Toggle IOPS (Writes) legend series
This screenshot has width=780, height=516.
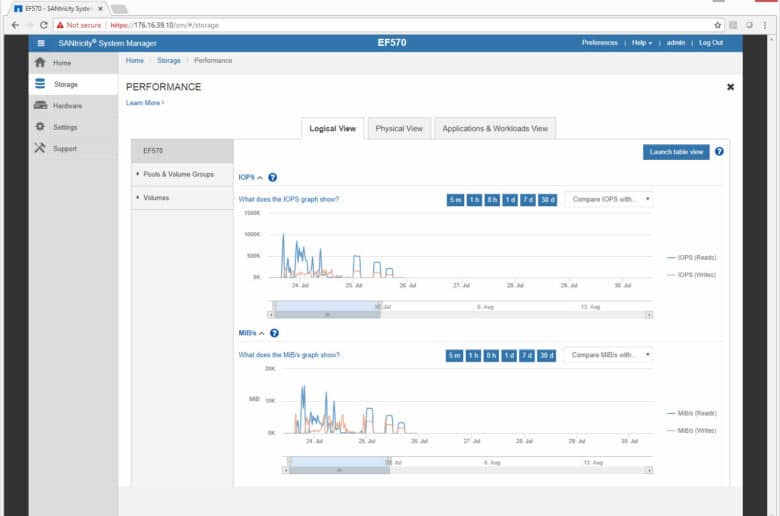(691, 275)
